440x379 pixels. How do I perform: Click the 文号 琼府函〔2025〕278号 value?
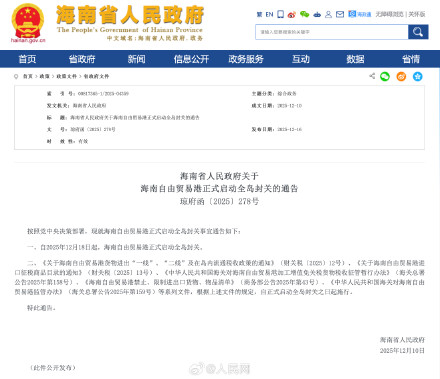tap(93, 129)
